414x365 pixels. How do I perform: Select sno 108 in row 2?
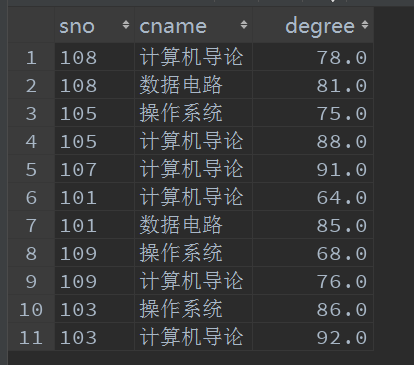click(x=94, y=85)
